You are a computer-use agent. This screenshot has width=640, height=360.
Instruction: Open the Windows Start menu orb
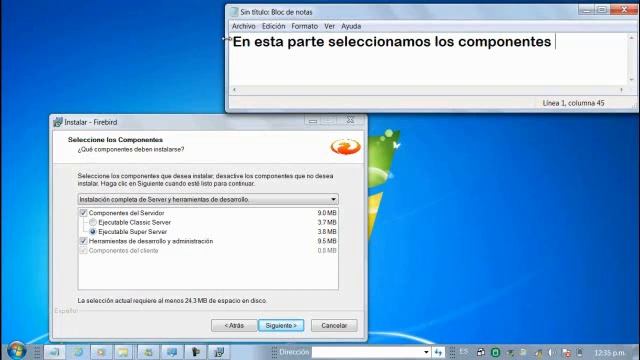pyautogui.click(x=17, y=350)
